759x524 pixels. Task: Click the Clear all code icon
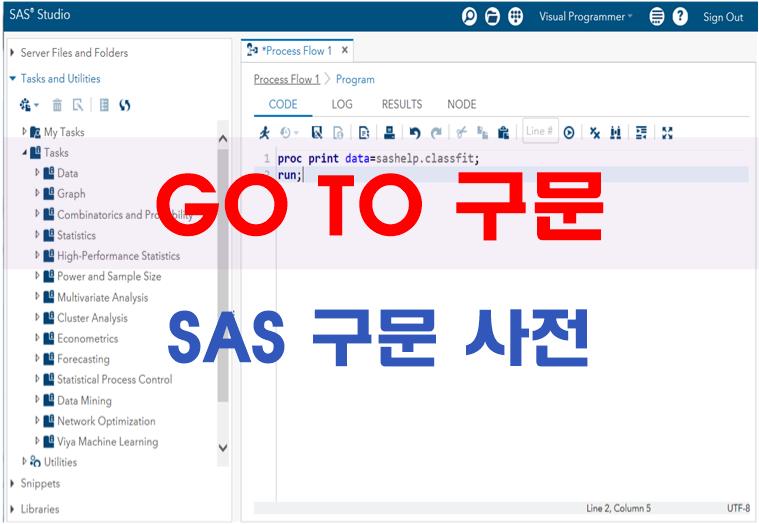595,133
